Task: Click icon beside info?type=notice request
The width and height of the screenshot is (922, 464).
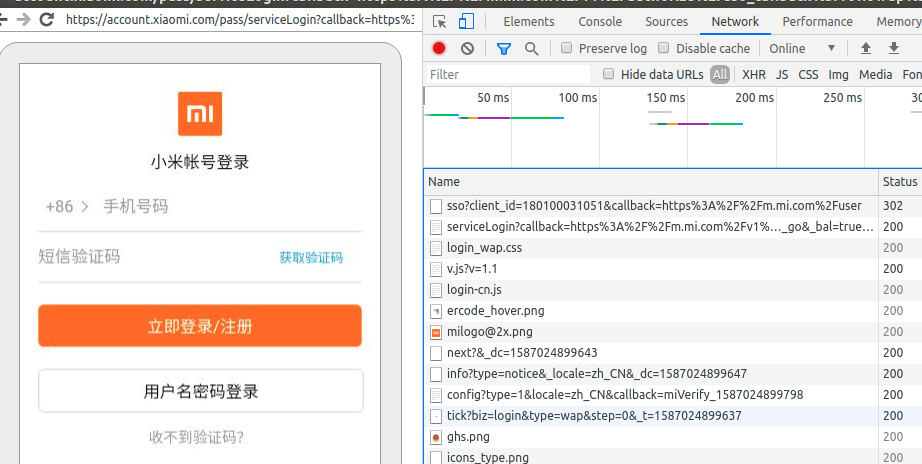Action: tap(436, 374)
